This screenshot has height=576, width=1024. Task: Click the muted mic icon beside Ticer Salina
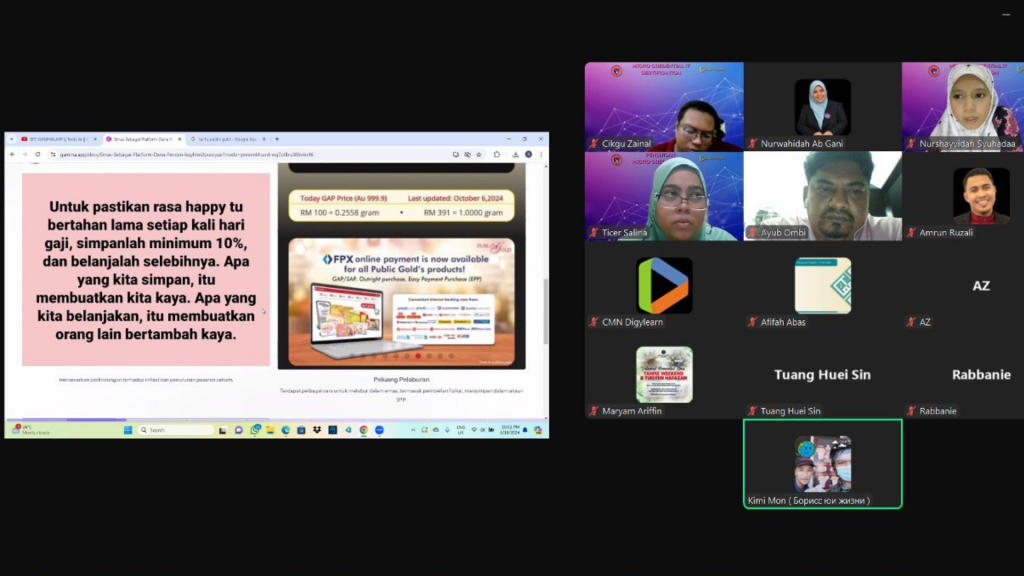(593, 233)
